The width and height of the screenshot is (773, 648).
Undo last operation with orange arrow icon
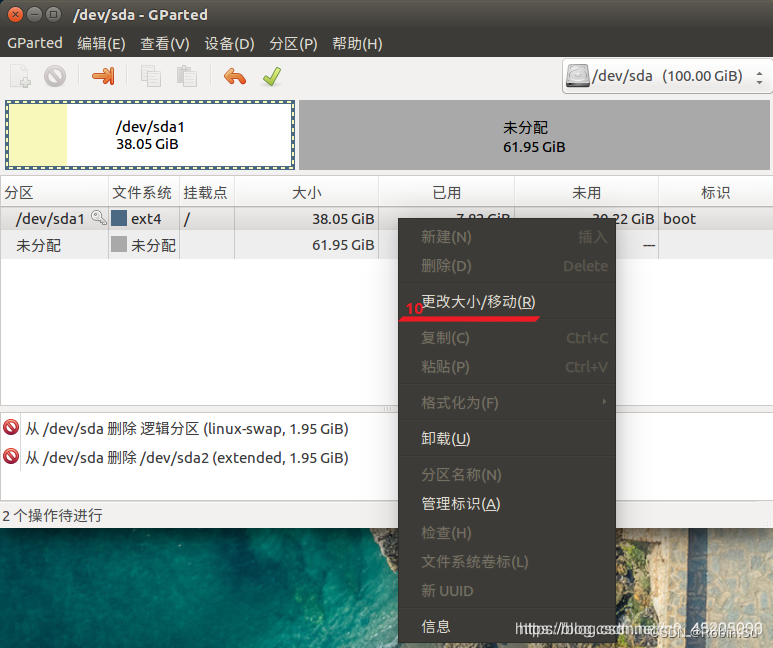coord(235,76)
